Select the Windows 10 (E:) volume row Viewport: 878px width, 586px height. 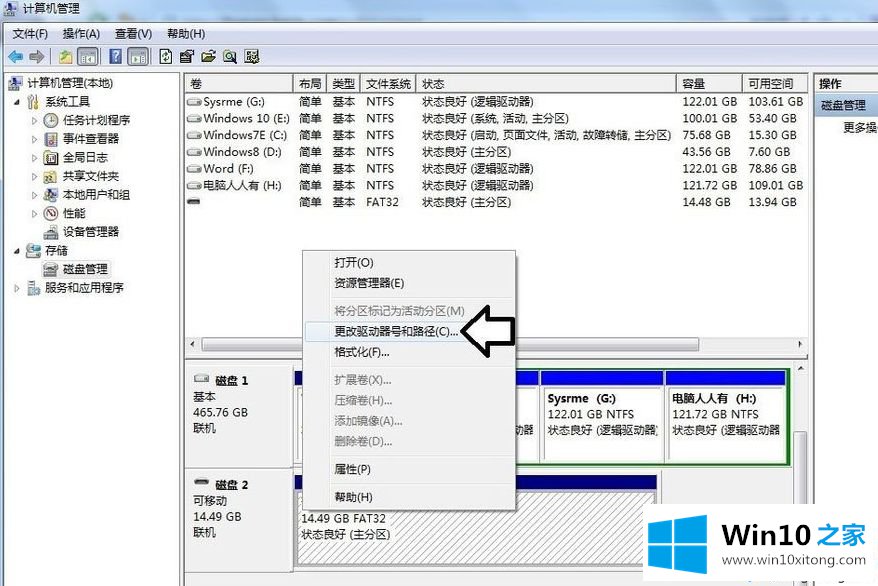point(496,119)
